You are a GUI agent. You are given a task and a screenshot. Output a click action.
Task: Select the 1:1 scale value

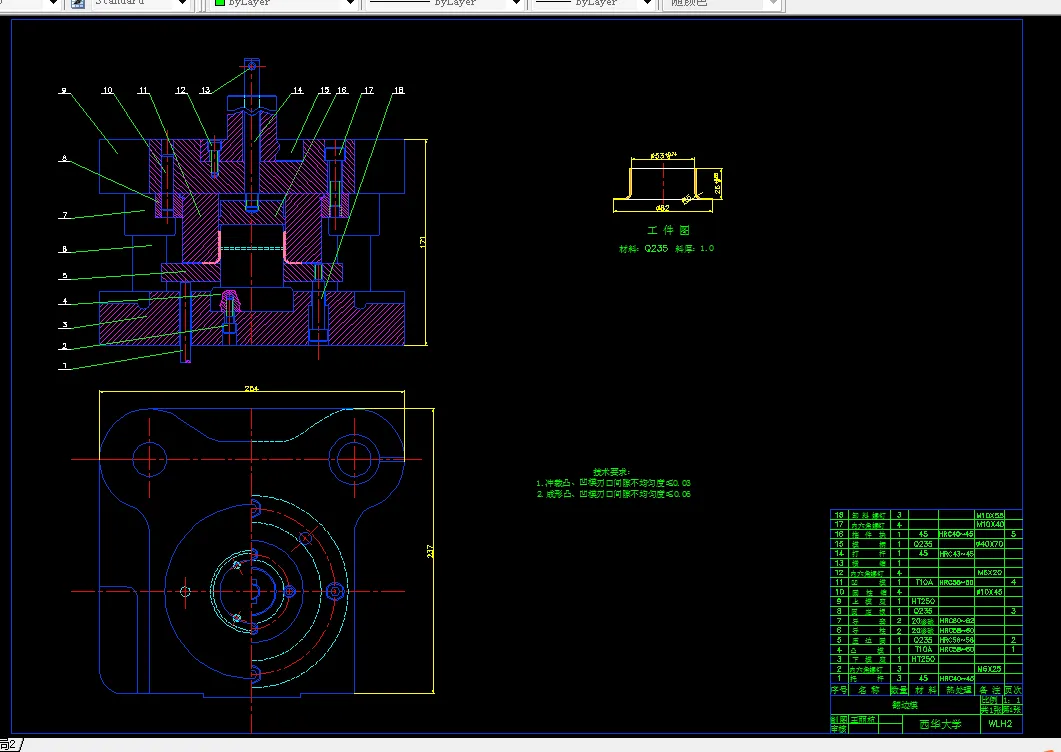[1012, 701]
